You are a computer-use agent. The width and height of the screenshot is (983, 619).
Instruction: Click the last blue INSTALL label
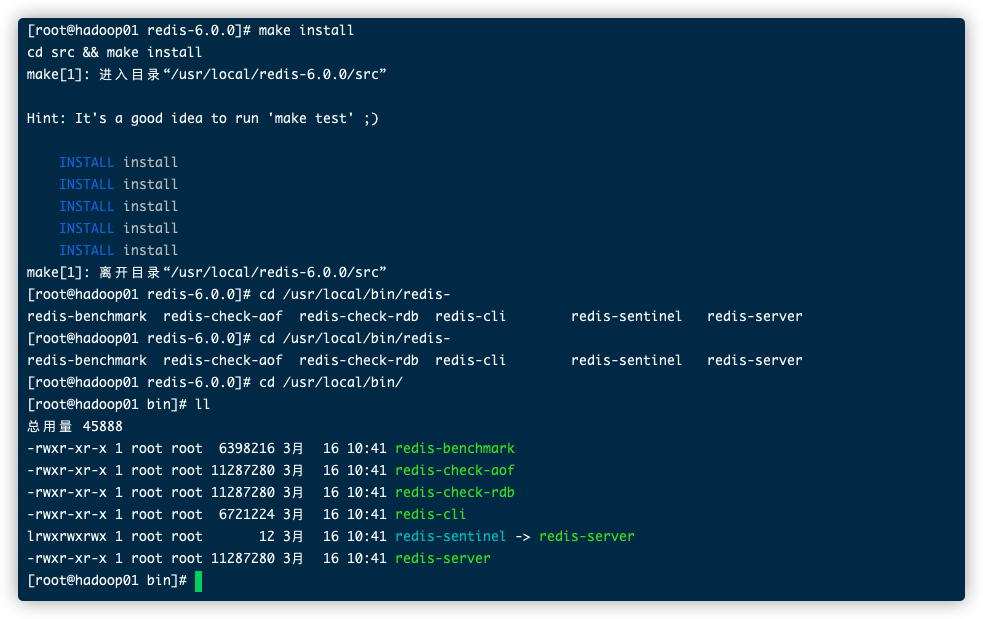[87, 250]
